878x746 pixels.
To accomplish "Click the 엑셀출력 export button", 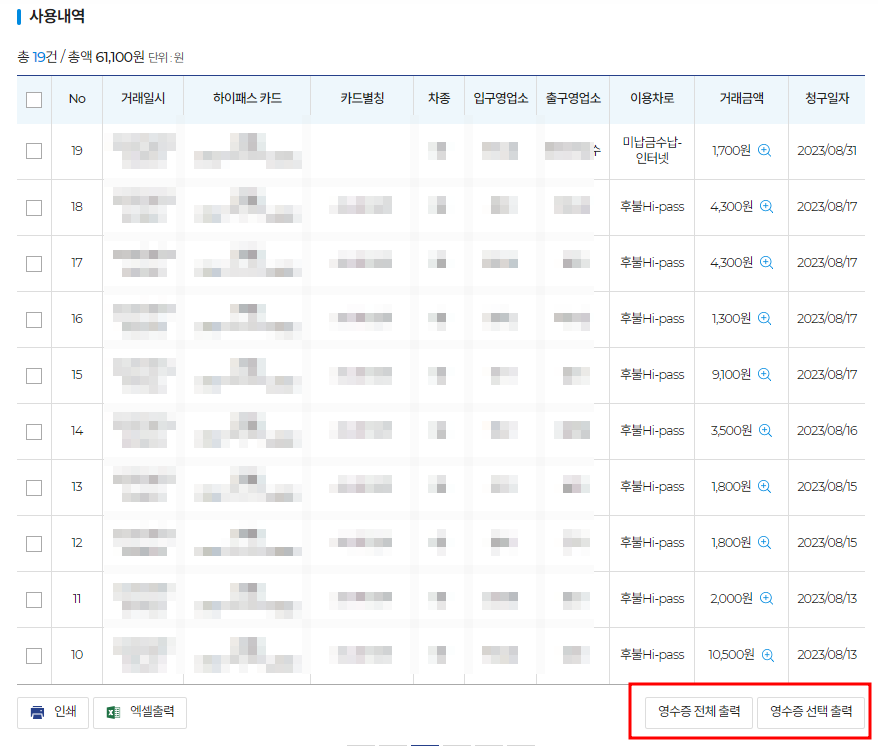I will click(139, 713).
